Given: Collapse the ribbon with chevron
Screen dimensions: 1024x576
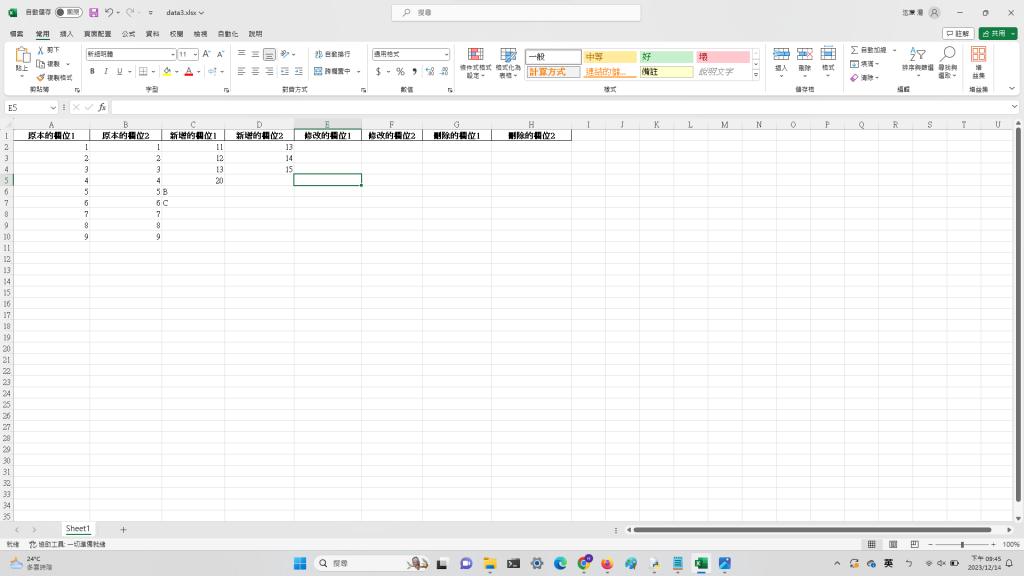Looking at the screenshot, I should (x=1012, y=89).
